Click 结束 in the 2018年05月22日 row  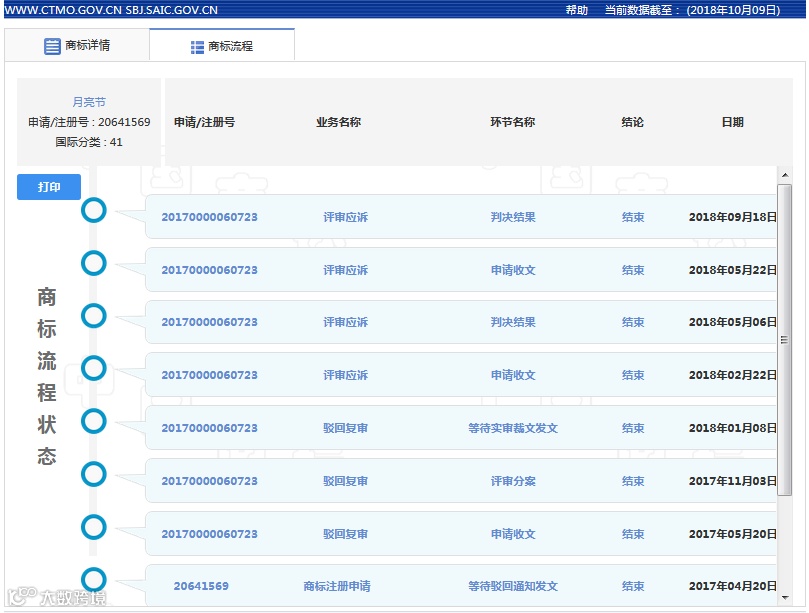[633, 270]
